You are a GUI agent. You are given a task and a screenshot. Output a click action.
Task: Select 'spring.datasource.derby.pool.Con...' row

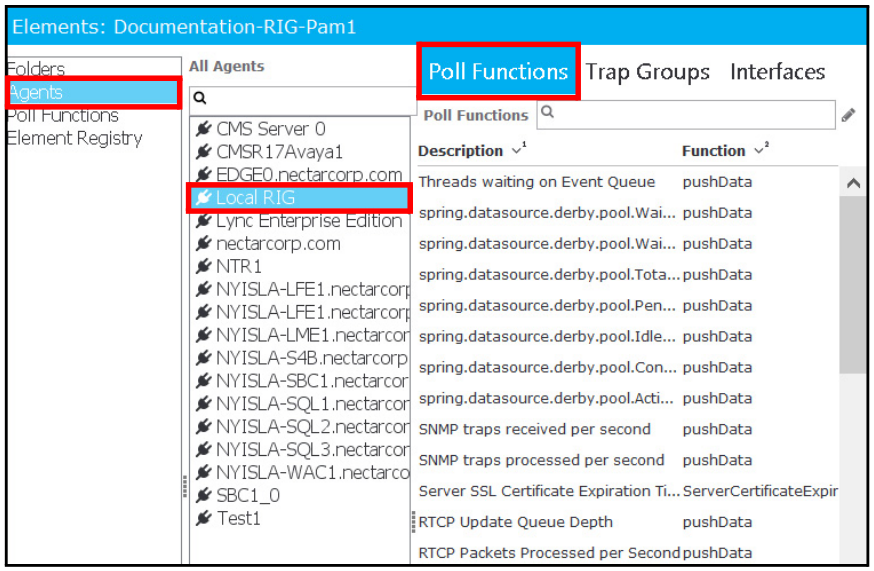[627, 367]
